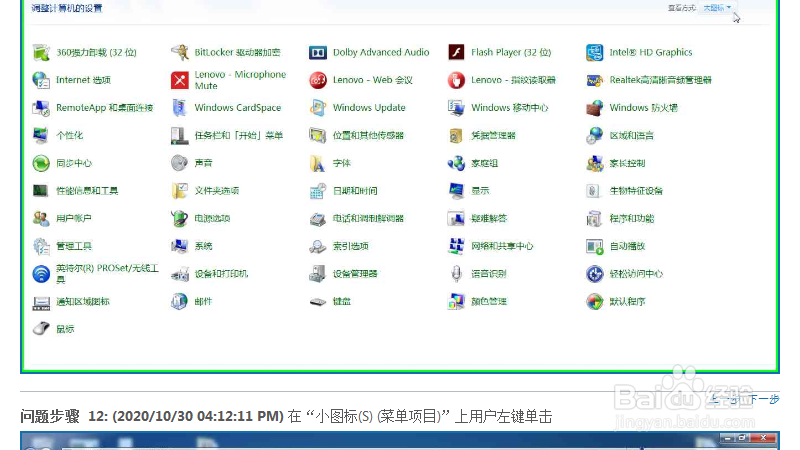Image resolution: width=800 pixels, height=450 pixels.
Task: Open 区域和语言 icon
Action: click(594, 135)
